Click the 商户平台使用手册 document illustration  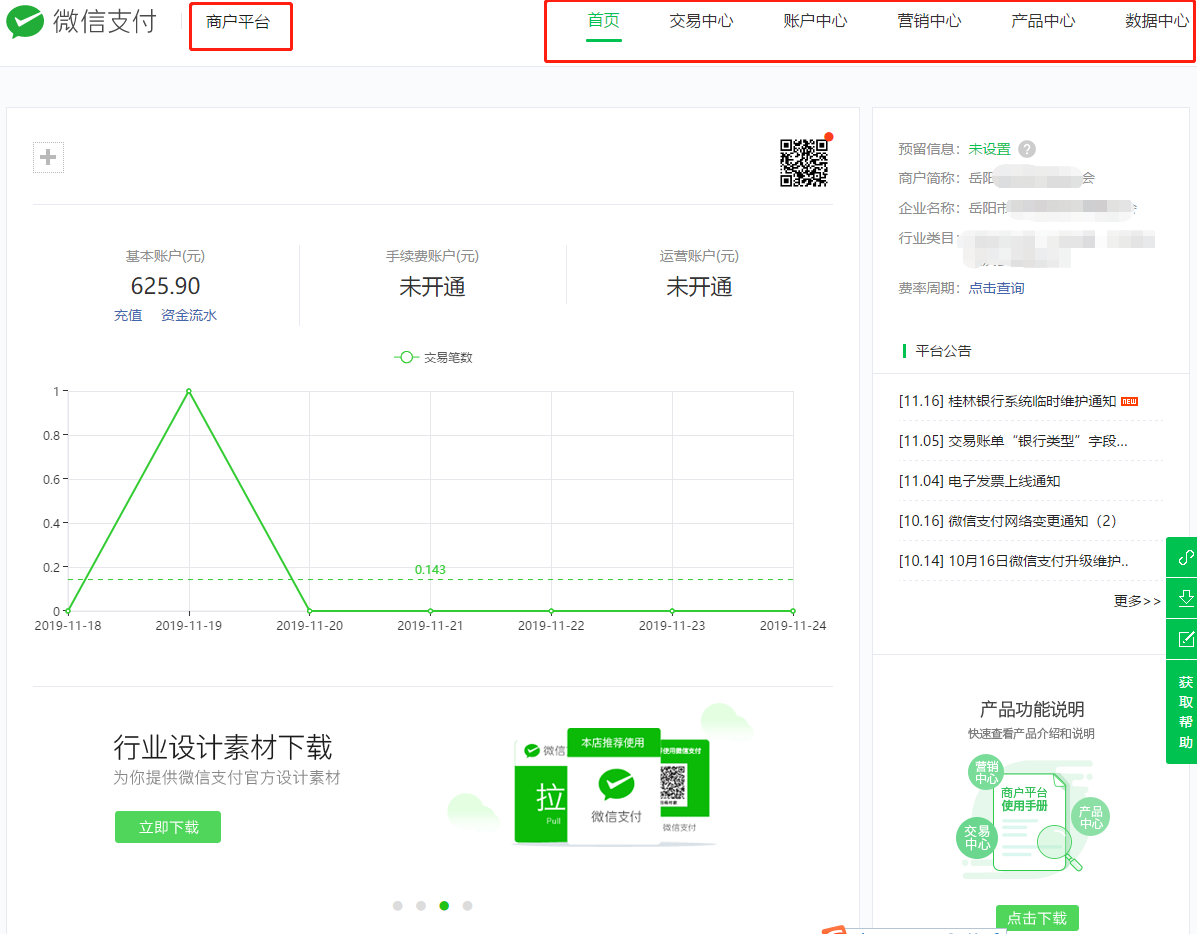click(1029, 821)
